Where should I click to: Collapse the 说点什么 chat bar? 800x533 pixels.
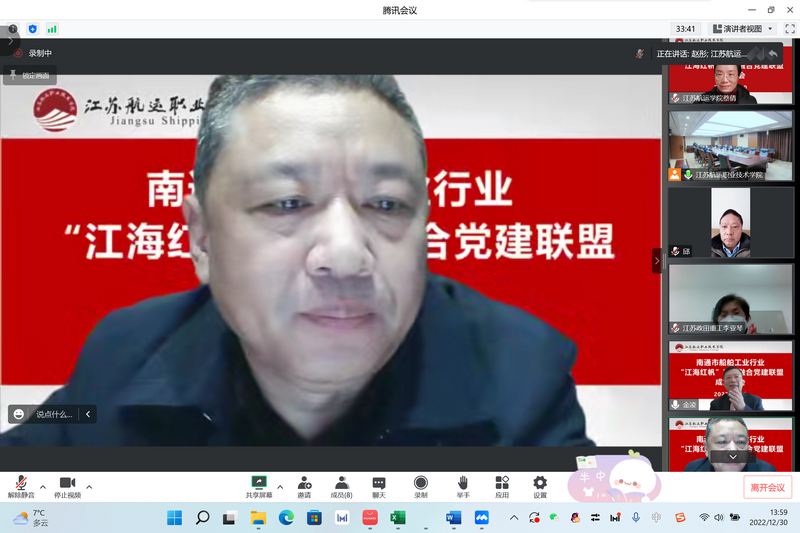[88, 414]
